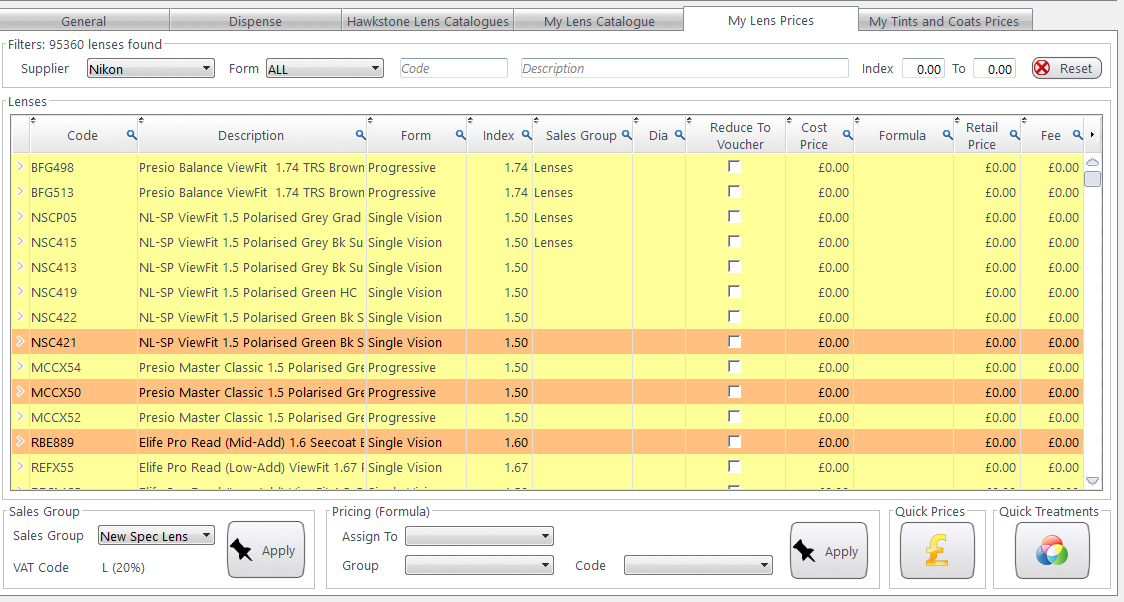The width and height of the screenshot is (1124, 602).
Task: Click the scroll down arrow of lens list
Action: click(x=1092, y=481)
